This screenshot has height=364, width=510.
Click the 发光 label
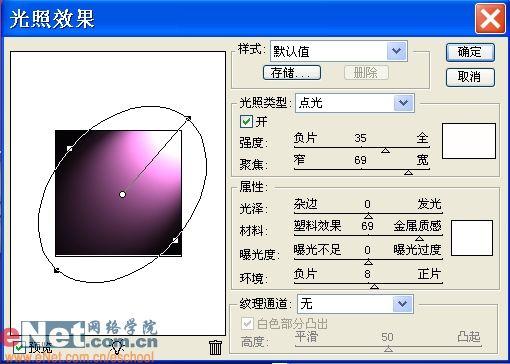point(429,204)
